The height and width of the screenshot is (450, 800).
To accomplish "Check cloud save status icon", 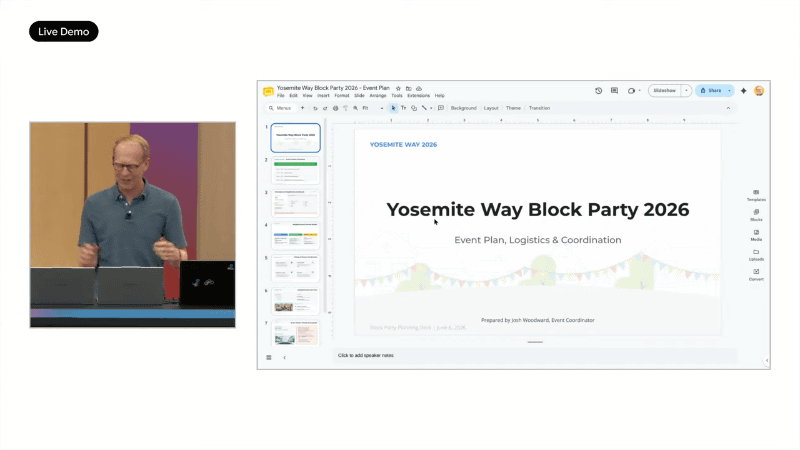I will (x=419, y=88).
